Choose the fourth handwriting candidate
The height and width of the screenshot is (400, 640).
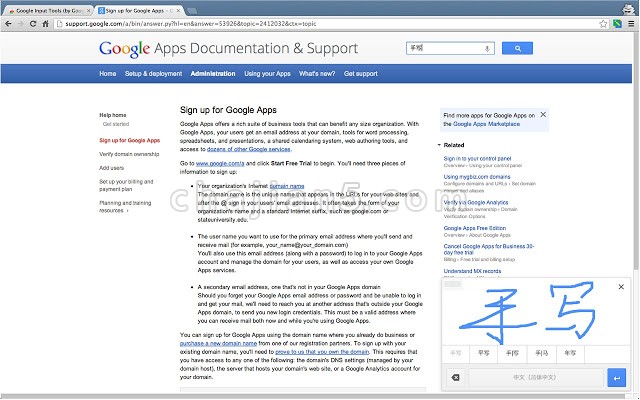[x=542, y=353]
